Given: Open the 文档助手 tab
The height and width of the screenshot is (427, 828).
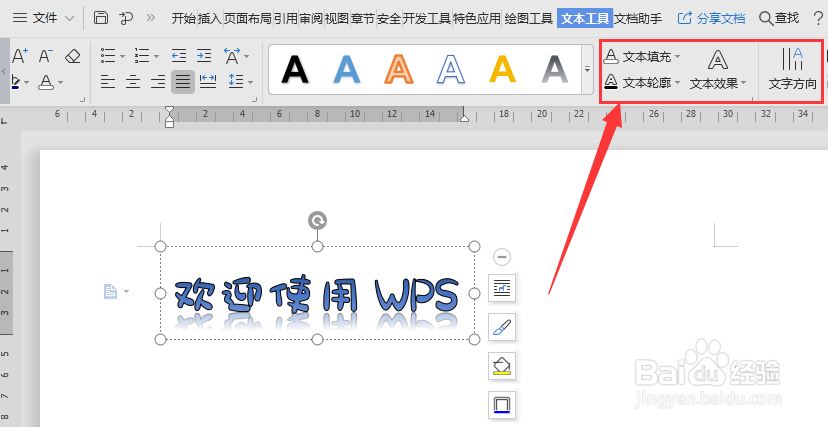Looking at the screenshot, I should click(638, 18).
